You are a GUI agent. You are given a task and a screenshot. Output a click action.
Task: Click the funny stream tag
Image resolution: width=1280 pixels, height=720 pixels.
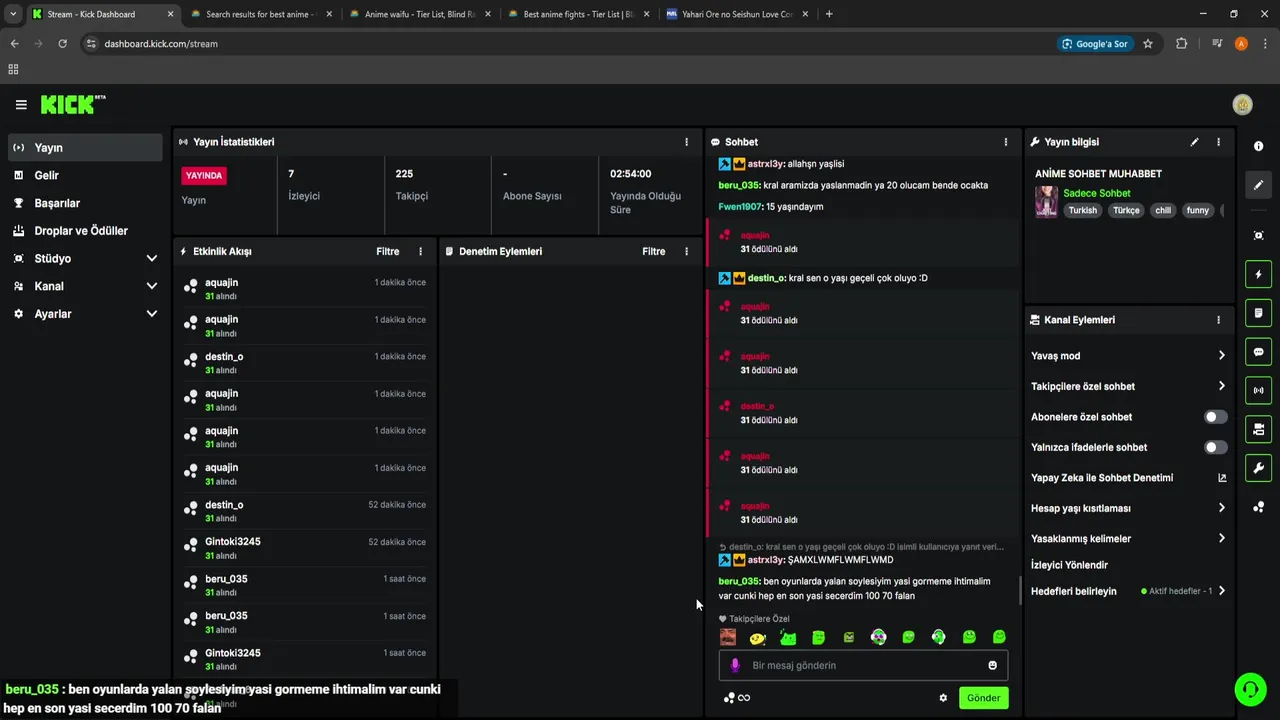[x=1198, y=210]
